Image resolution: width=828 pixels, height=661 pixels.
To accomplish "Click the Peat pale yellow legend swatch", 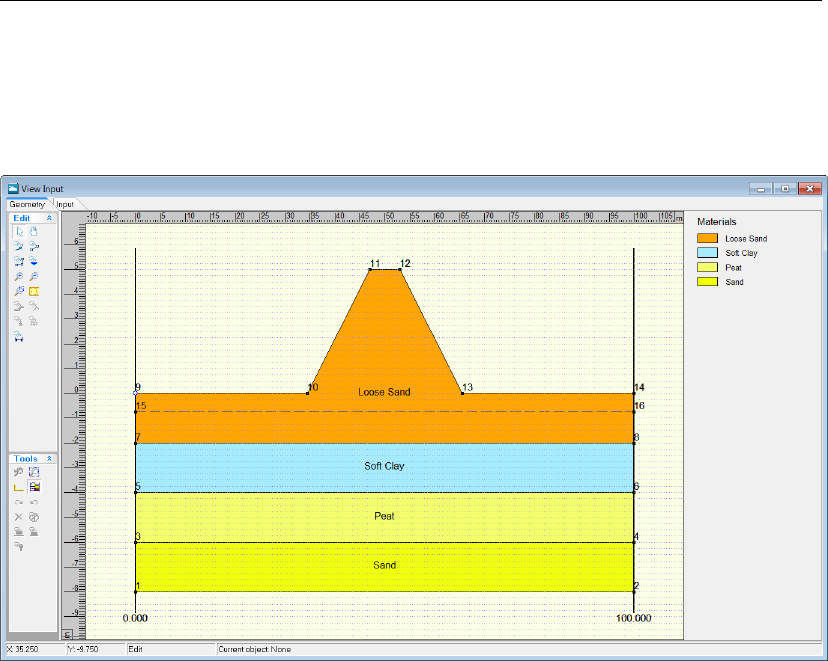I will pyautogui.click(x=708, y=268).
